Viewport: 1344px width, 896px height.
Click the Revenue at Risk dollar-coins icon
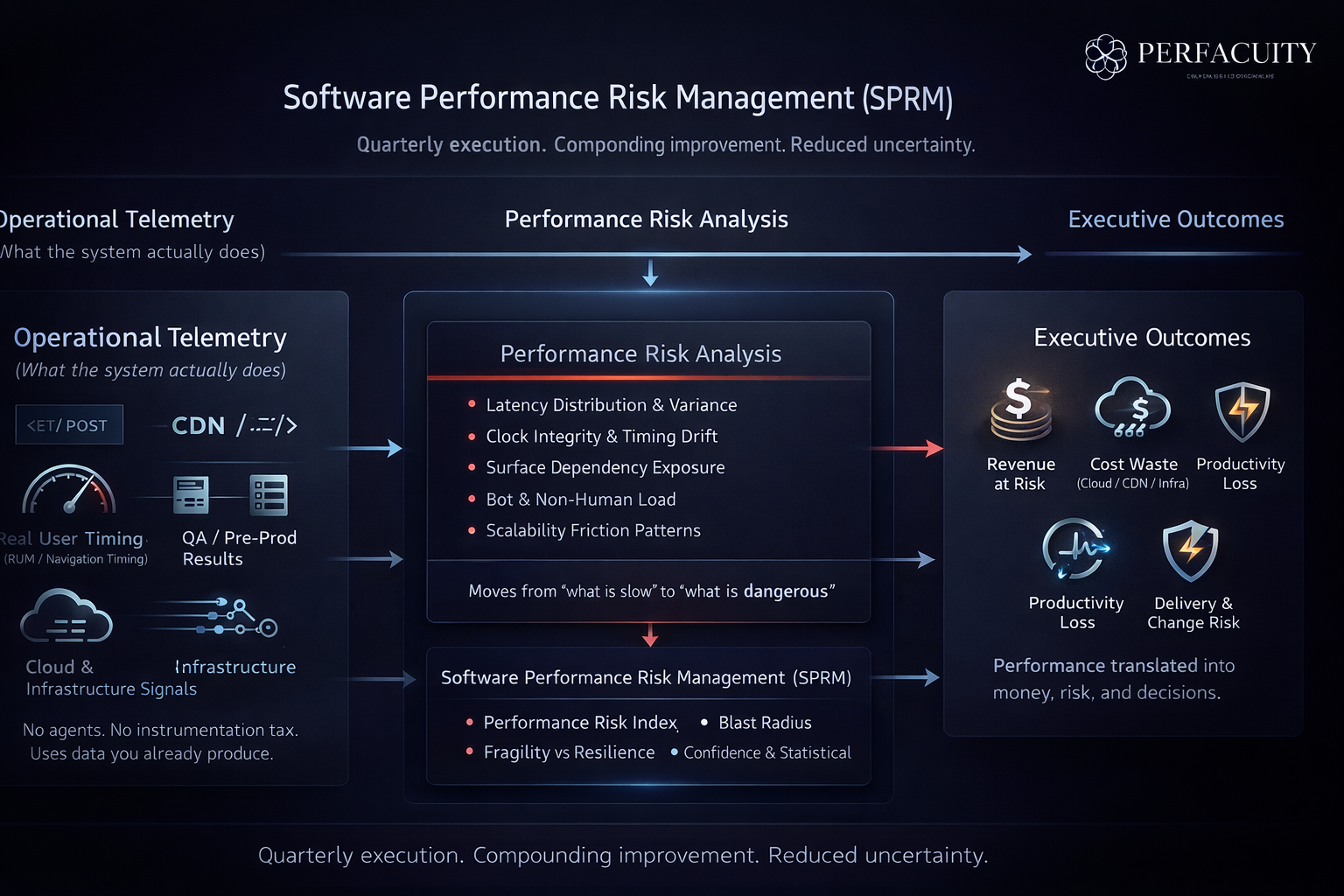point(1020,411)
